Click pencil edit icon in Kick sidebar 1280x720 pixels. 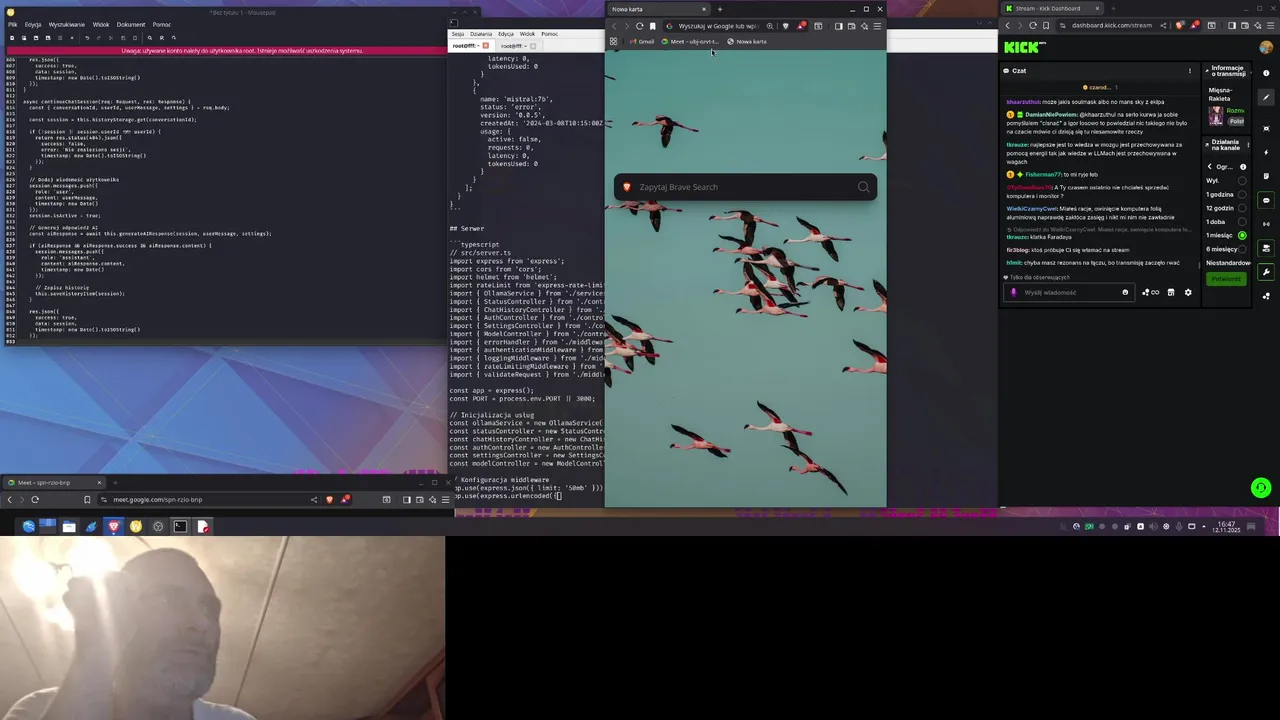tap(1266, 97)
